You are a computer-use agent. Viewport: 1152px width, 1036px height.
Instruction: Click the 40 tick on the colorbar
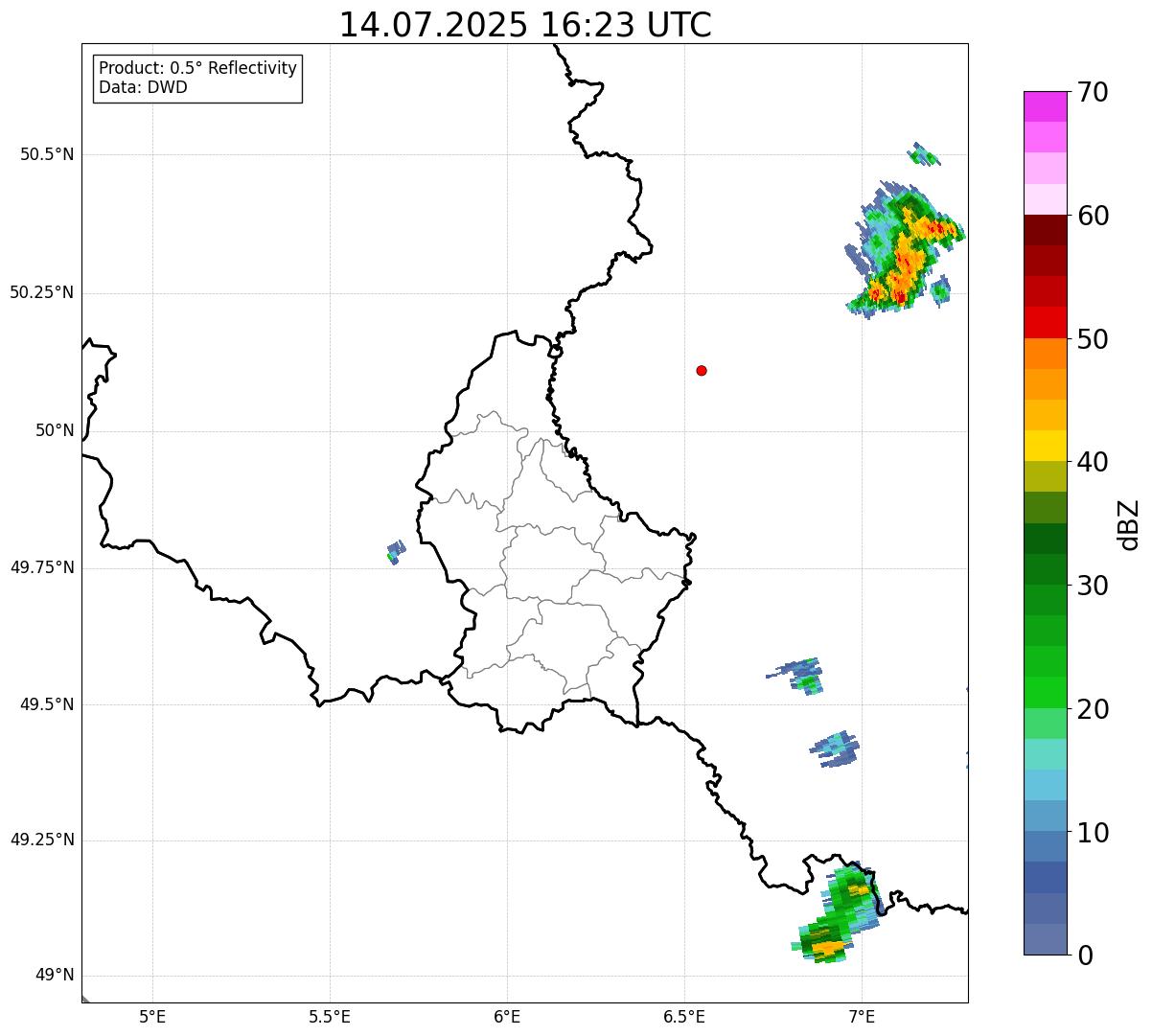click(1094, 462)
